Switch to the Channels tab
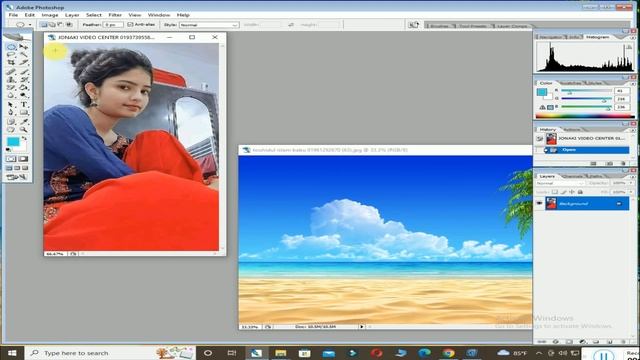This screenshot has height=360, width=640. (x=573, y=176)
